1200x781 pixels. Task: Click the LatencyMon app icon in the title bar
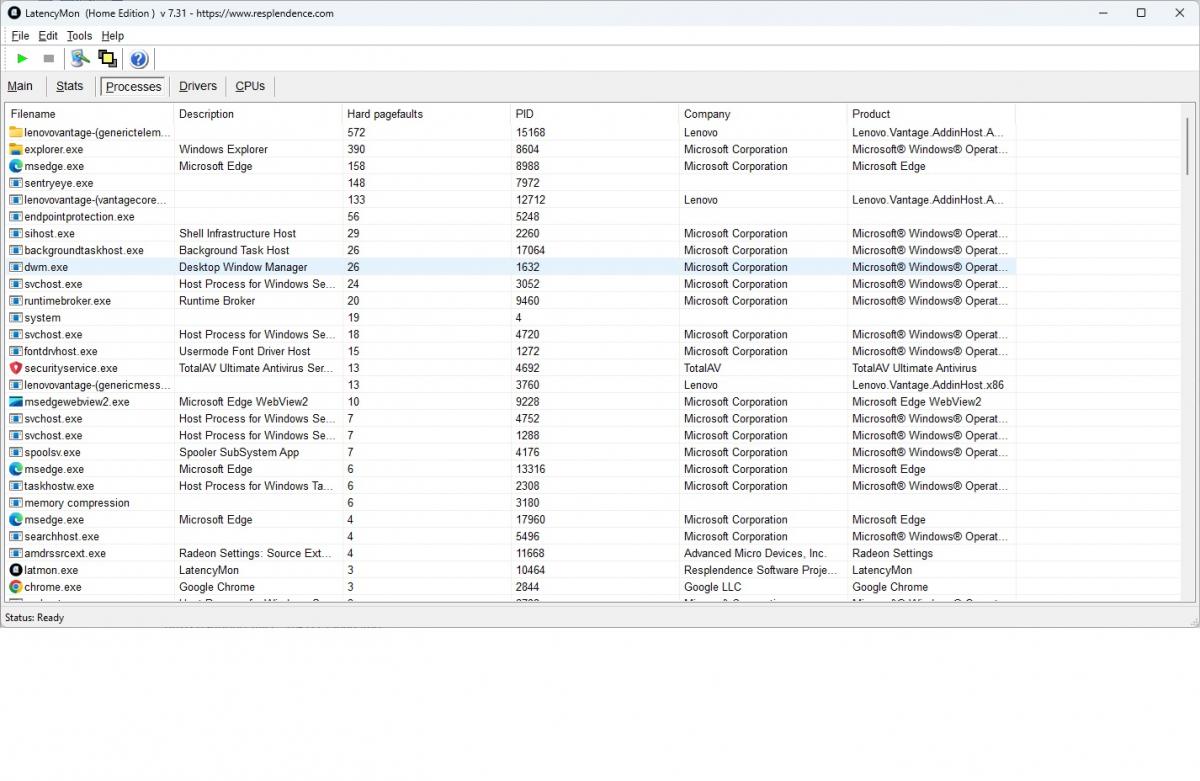point(14,13)
